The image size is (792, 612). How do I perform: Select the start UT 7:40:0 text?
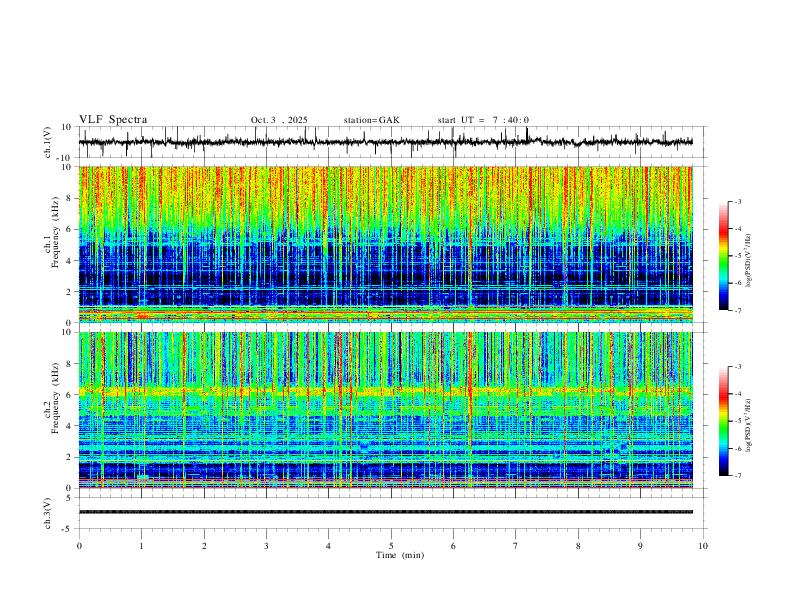pyautogui.click(x=483, y=120)
